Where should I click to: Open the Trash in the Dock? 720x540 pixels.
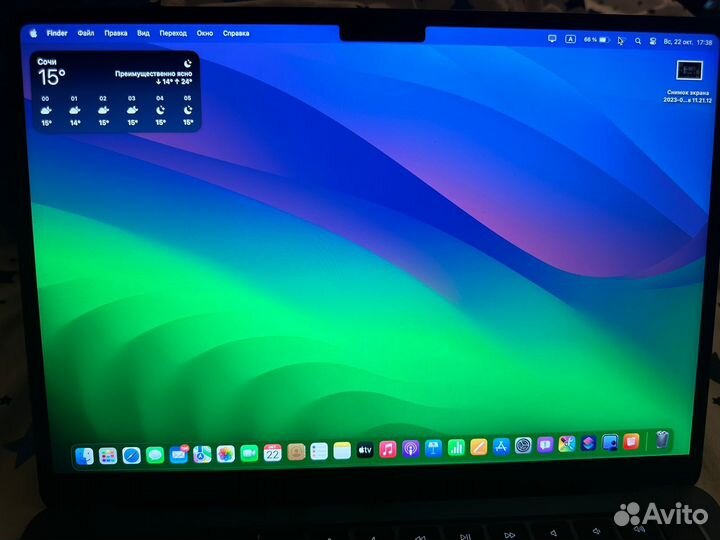(662, 440)
